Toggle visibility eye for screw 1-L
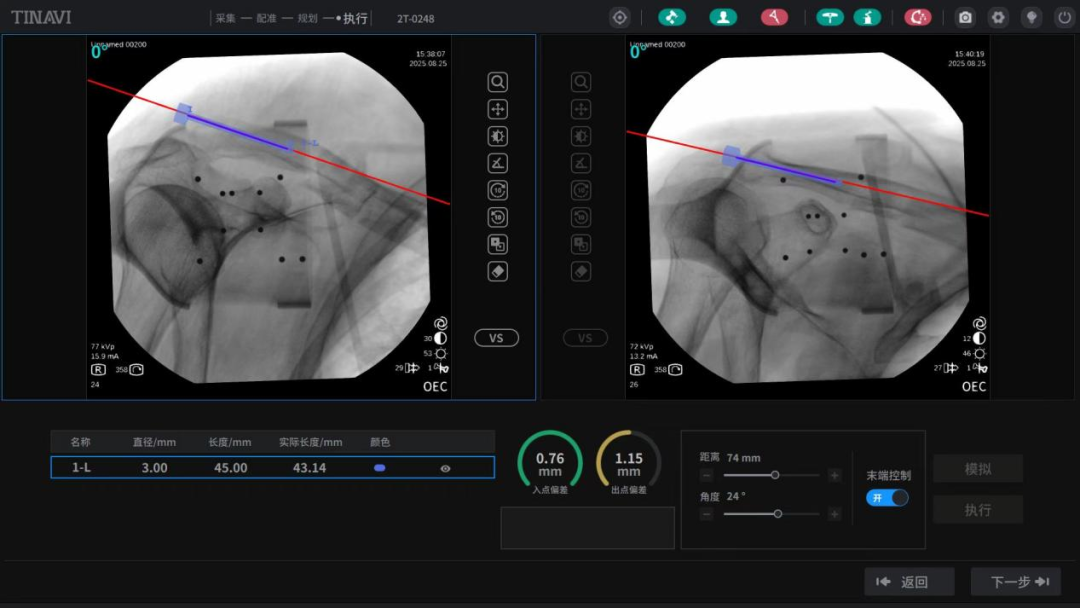This screenshot has width=1080, height=608. [x=445, y=468]
